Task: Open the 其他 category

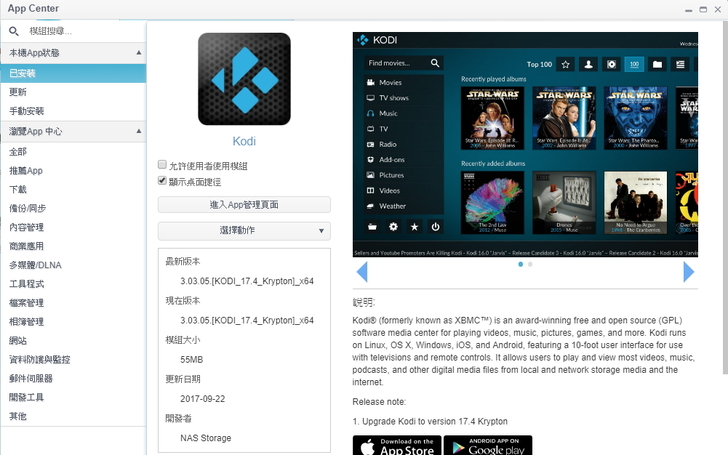Action: (x=73, y=416)
